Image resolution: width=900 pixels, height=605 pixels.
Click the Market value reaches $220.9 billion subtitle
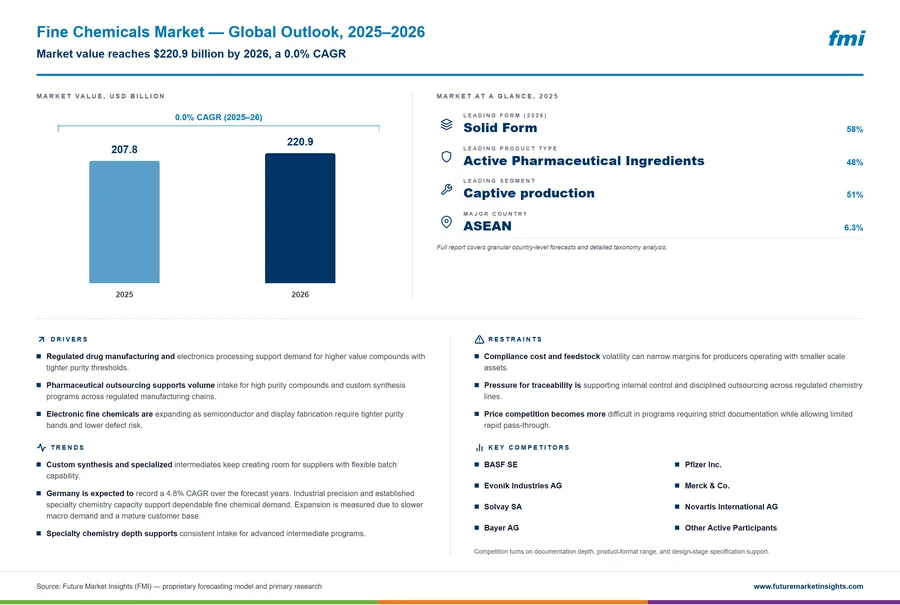pos(191,54)
